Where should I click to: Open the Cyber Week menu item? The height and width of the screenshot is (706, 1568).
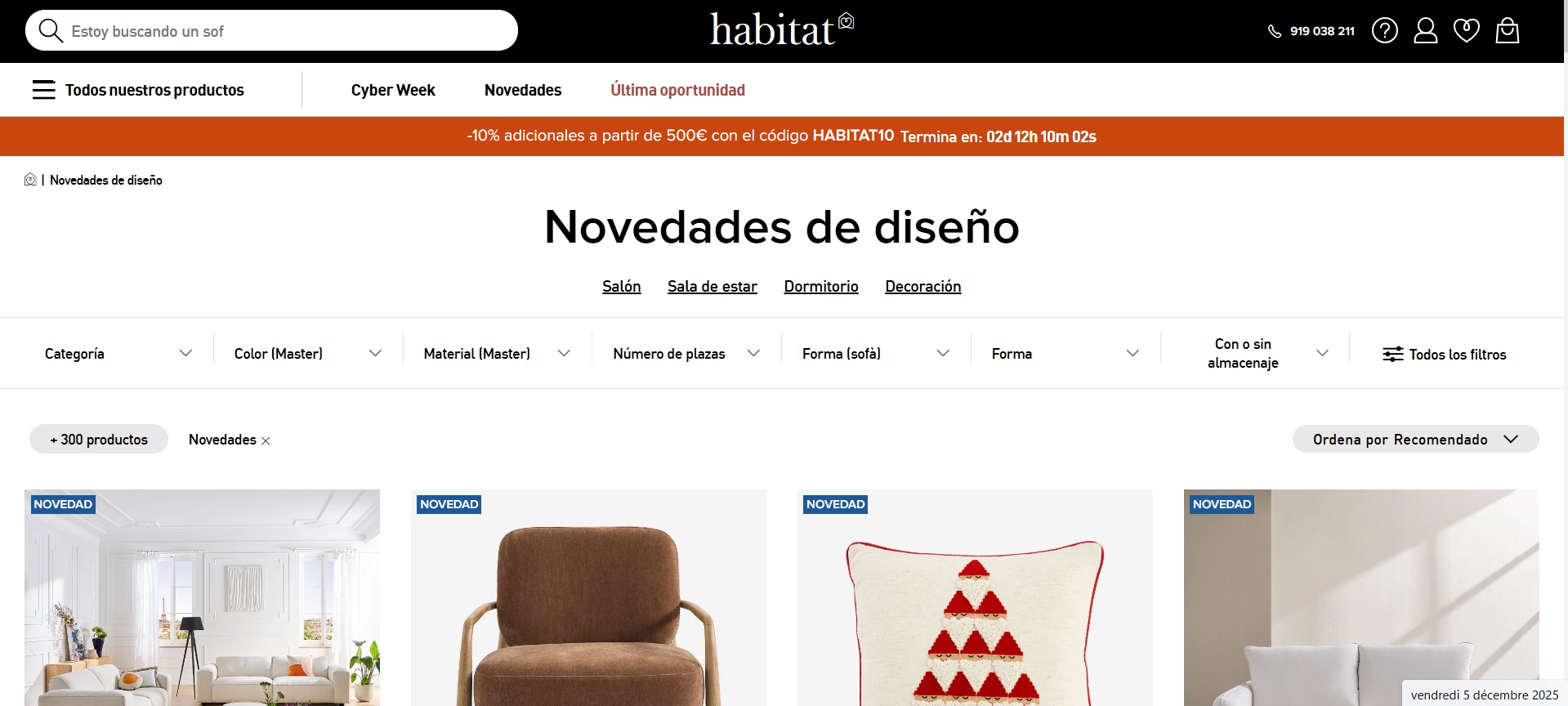click(x=393, y=90)
